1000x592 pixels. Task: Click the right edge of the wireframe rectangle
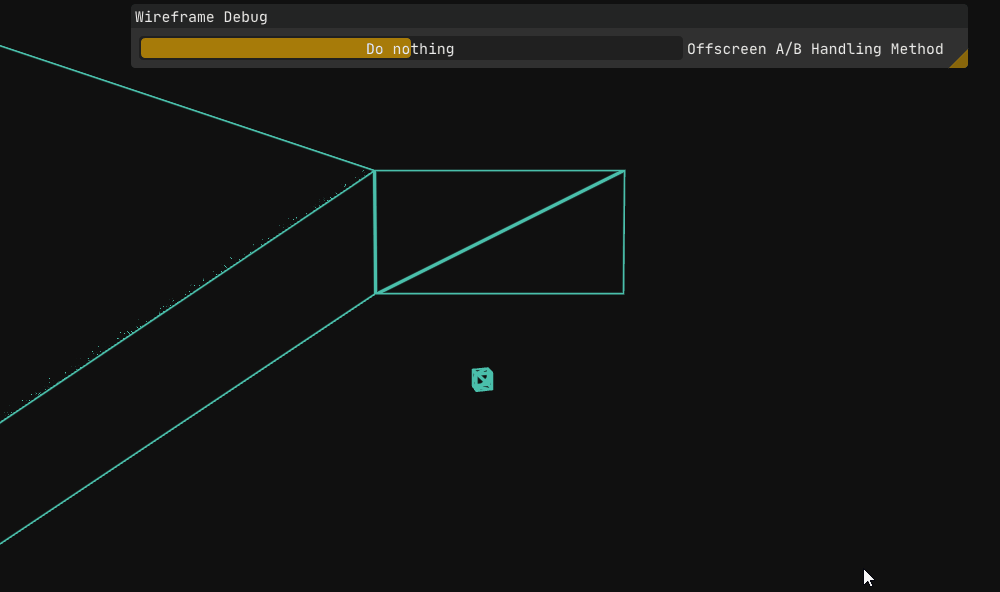tap(624, 232)
